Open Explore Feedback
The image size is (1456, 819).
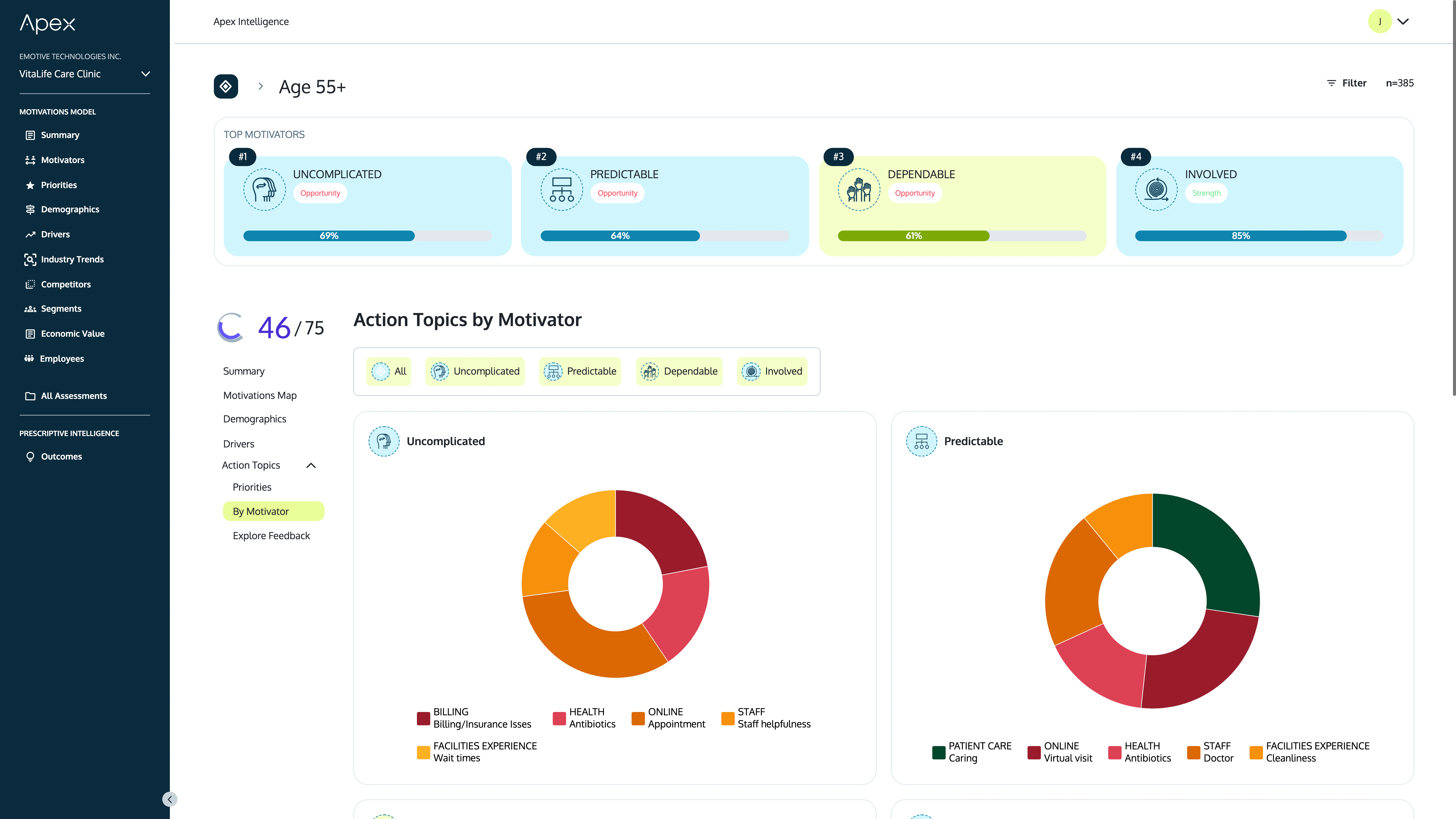tap(271, 536)
